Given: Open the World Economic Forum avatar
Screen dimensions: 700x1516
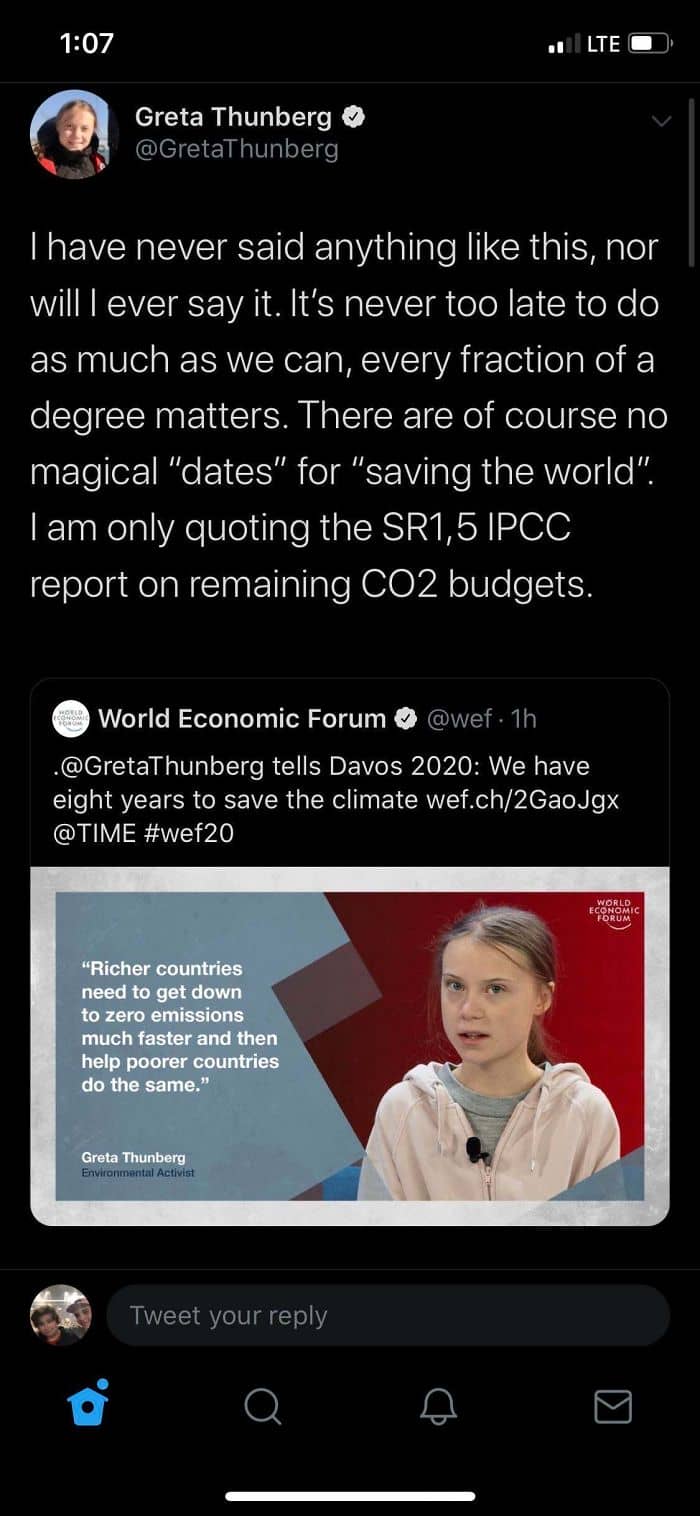Looking at the screenshot, I should tap(71, 718).
